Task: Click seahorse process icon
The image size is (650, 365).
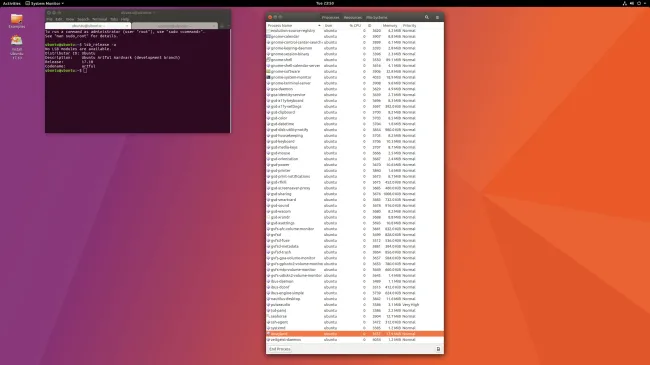Action: [x=268, y=316]
